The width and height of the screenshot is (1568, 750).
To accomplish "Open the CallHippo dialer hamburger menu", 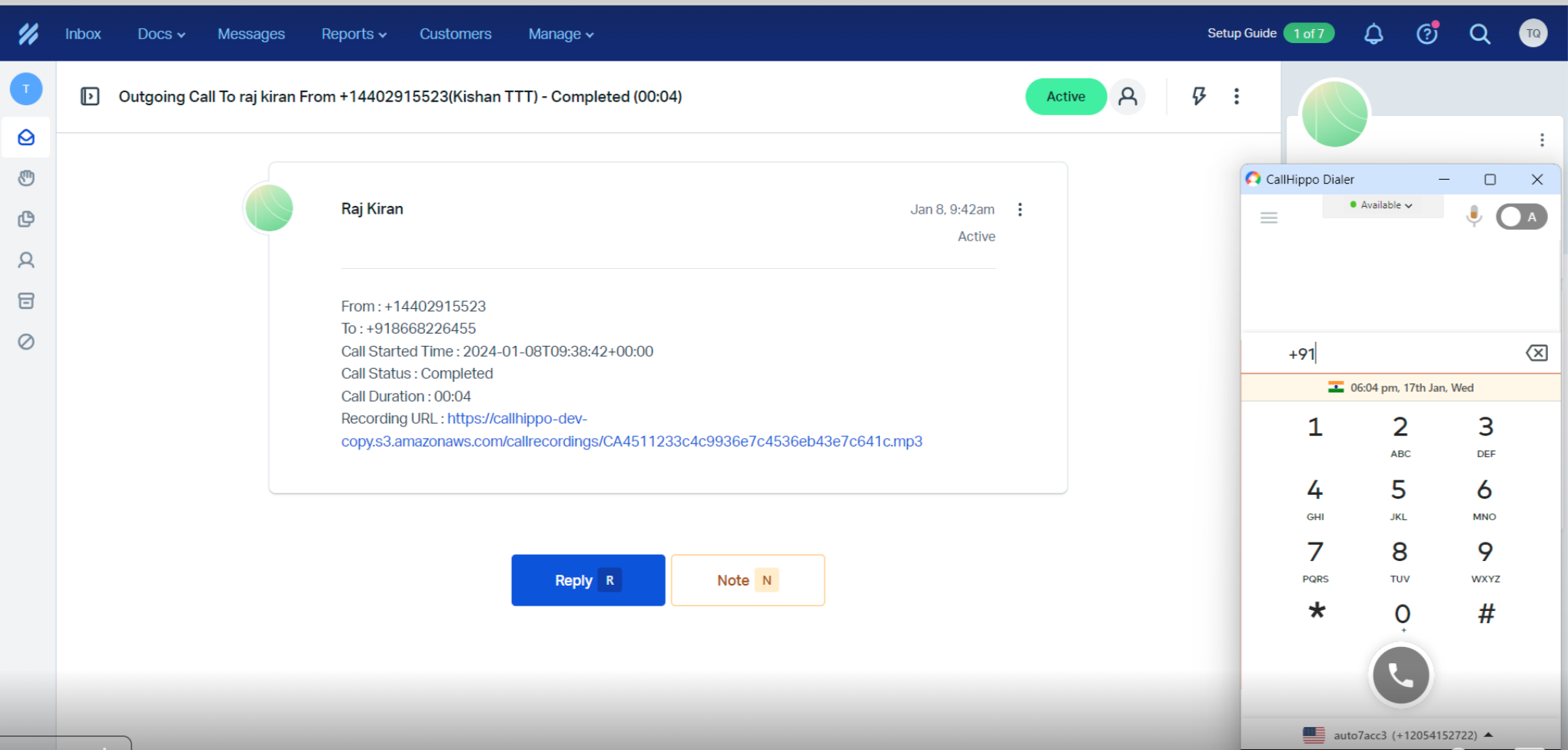I will [x=1269, y=218].
